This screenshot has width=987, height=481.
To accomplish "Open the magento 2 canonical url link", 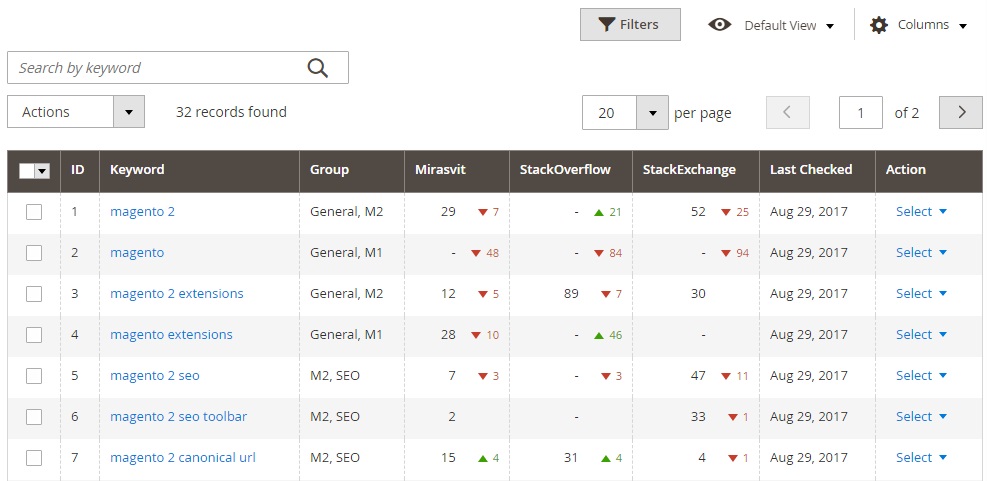I will click(x=183, y=458).
